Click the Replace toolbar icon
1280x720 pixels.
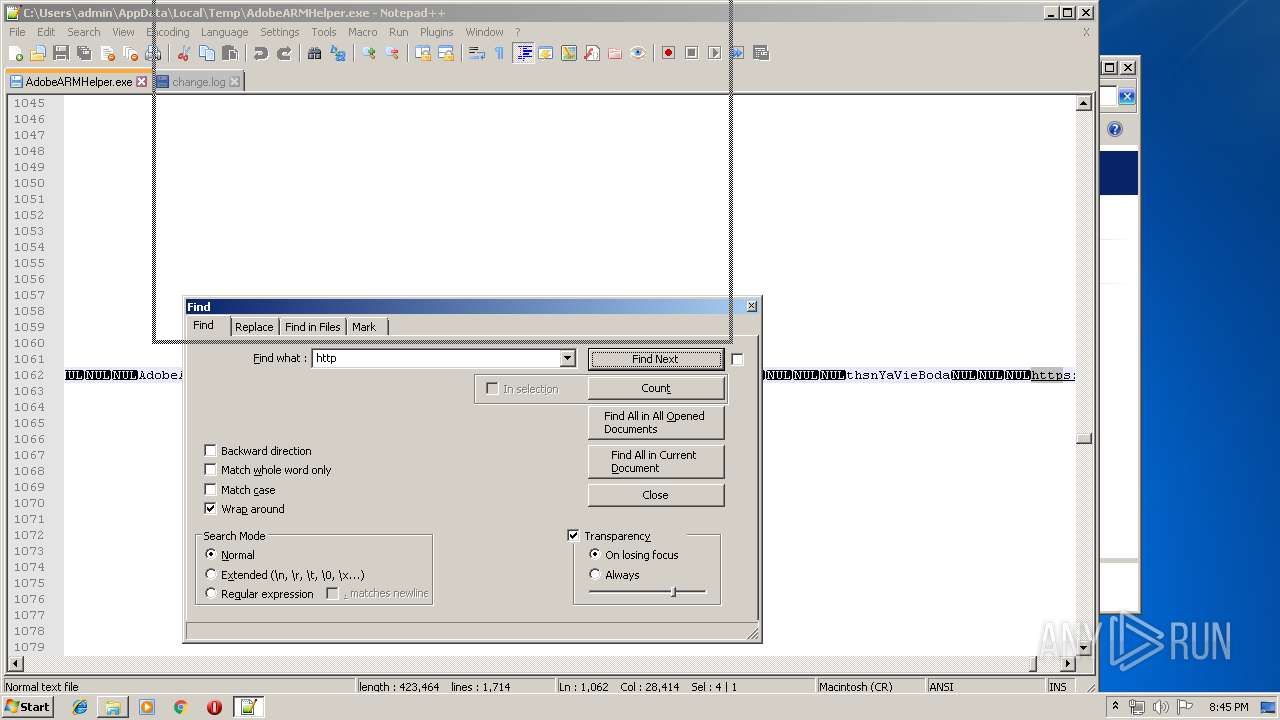338,53
